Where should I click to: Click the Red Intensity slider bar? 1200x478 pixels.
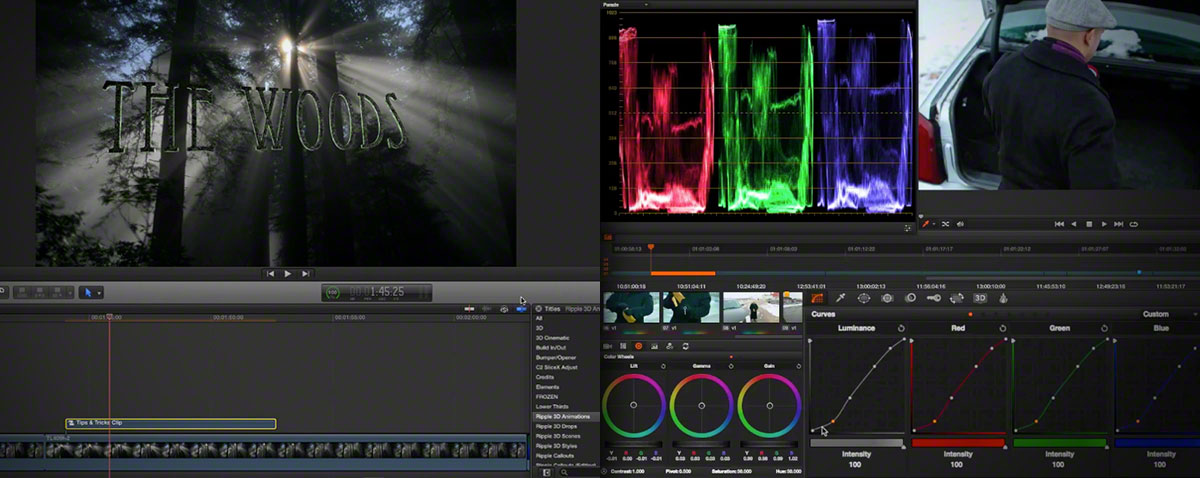click(958, 442)
